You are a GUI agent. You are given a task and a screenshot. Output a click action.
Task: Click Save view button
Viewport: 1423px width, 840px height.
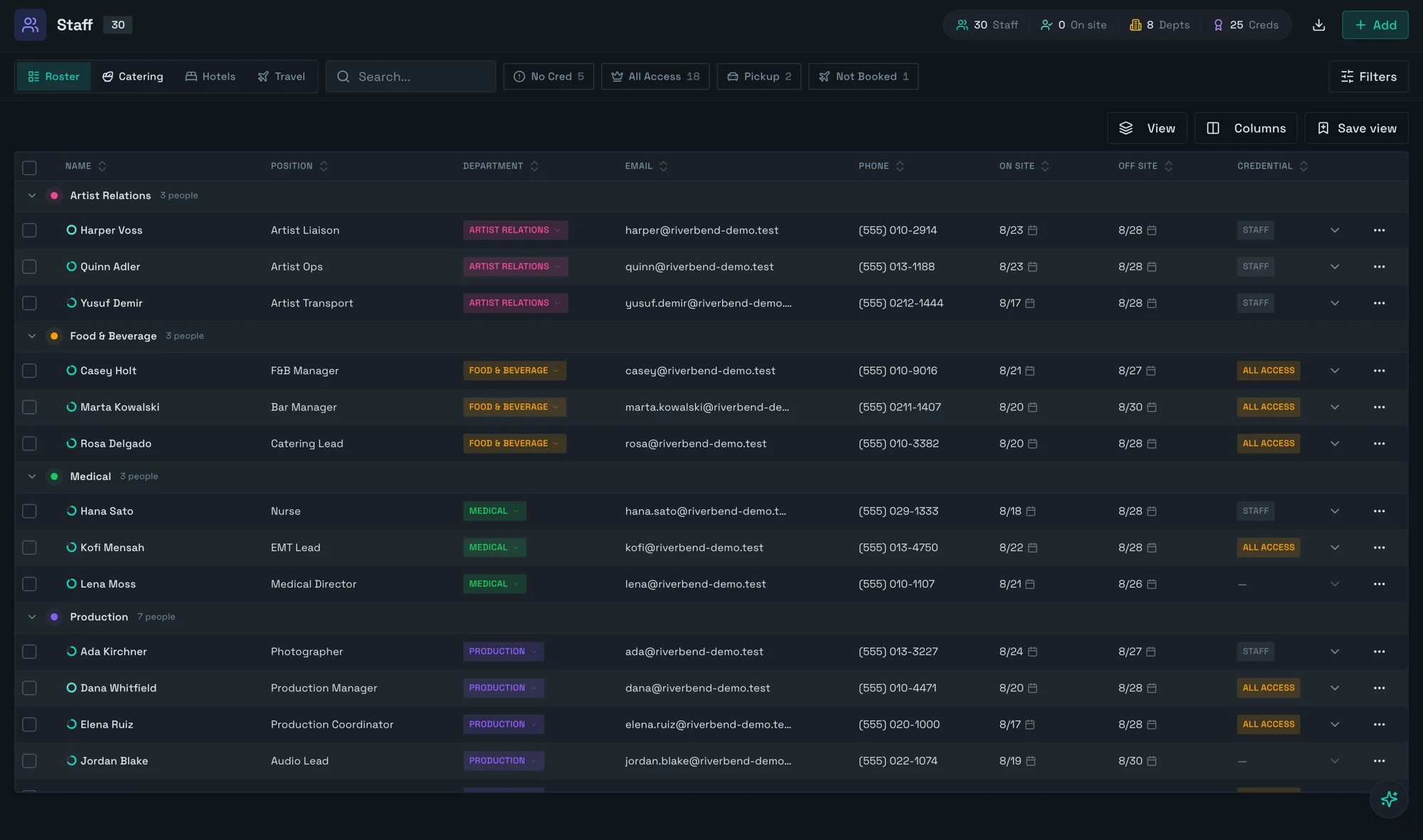(1356, 129)
